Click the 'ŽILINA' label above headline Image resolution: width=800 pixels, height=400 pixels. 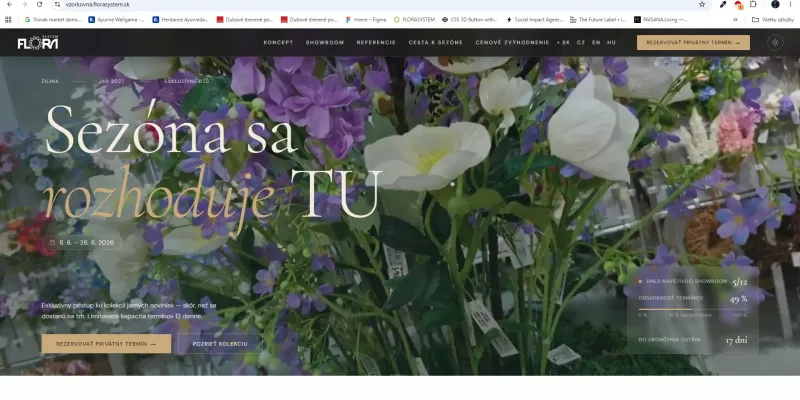pos(50,81)
